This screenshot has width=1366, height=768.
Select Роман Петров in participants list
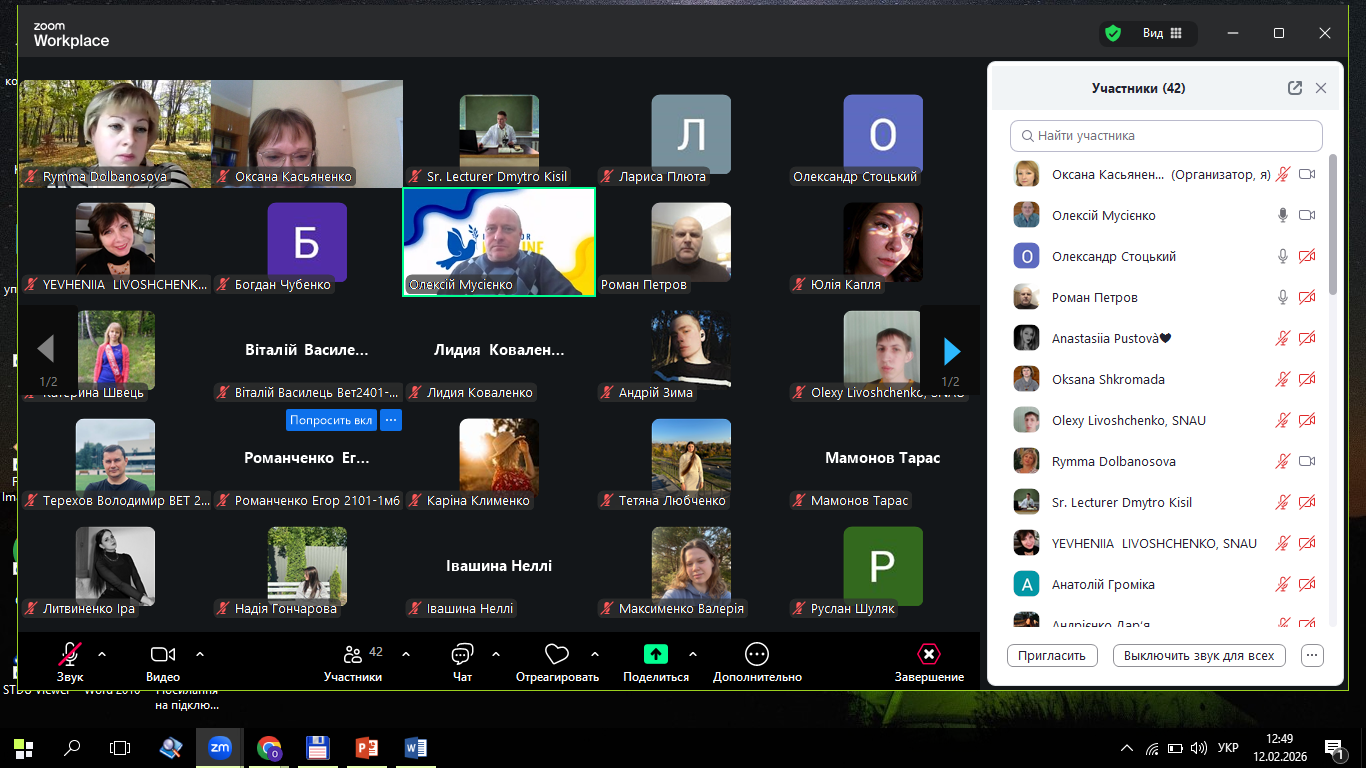[1094, 298]
